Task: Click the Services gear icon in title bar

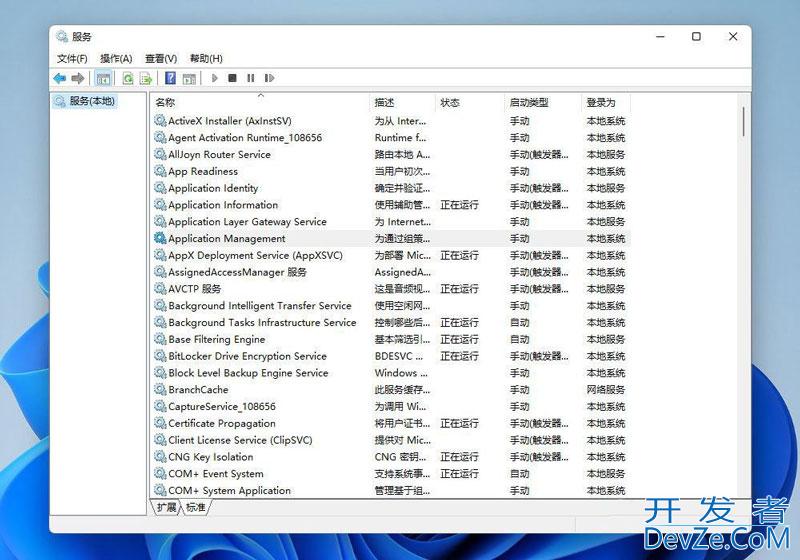Action: [62, 36]
